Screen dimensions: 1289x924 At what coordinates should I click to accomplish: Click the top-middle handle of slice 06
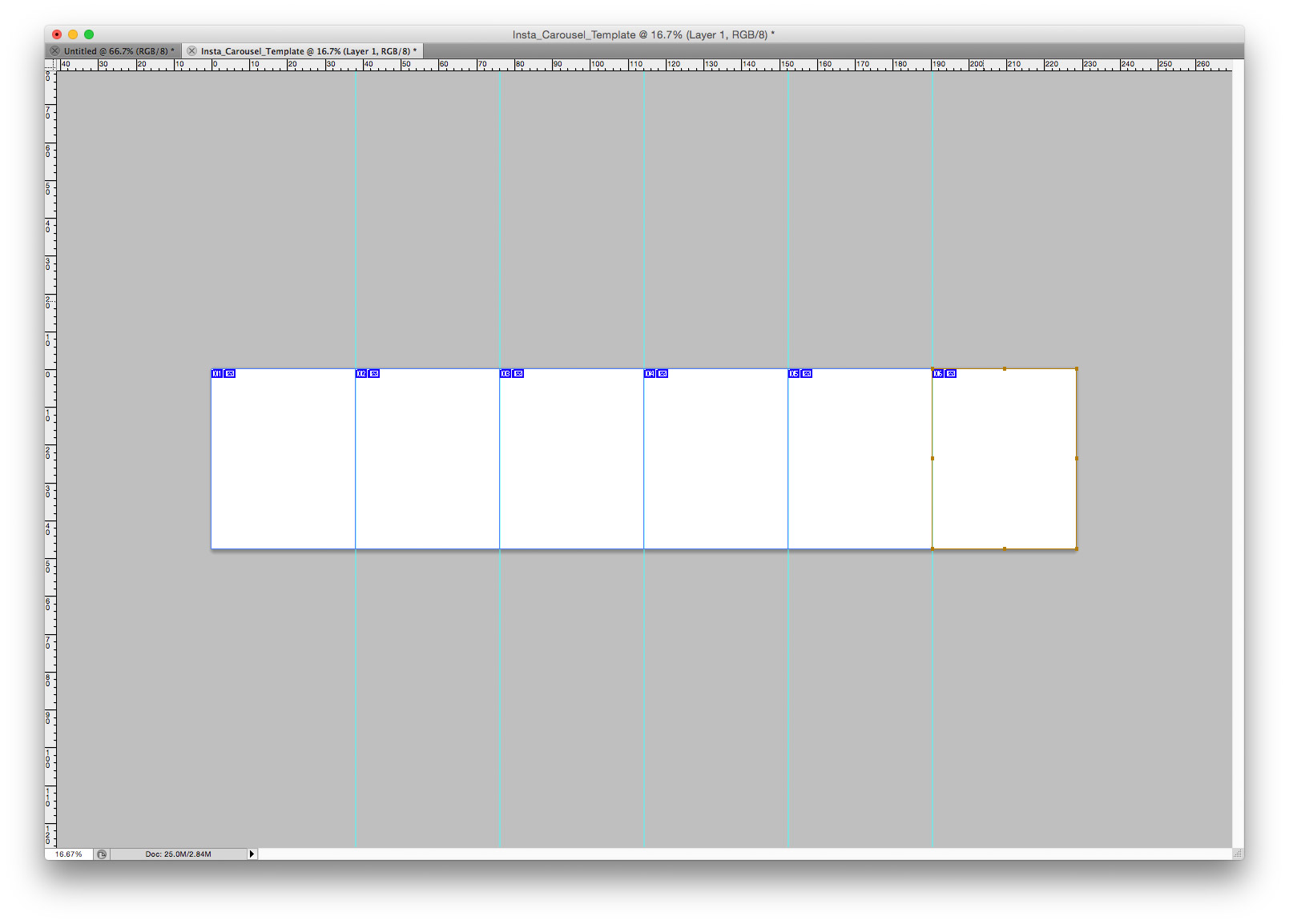[x=1004, y=369]
